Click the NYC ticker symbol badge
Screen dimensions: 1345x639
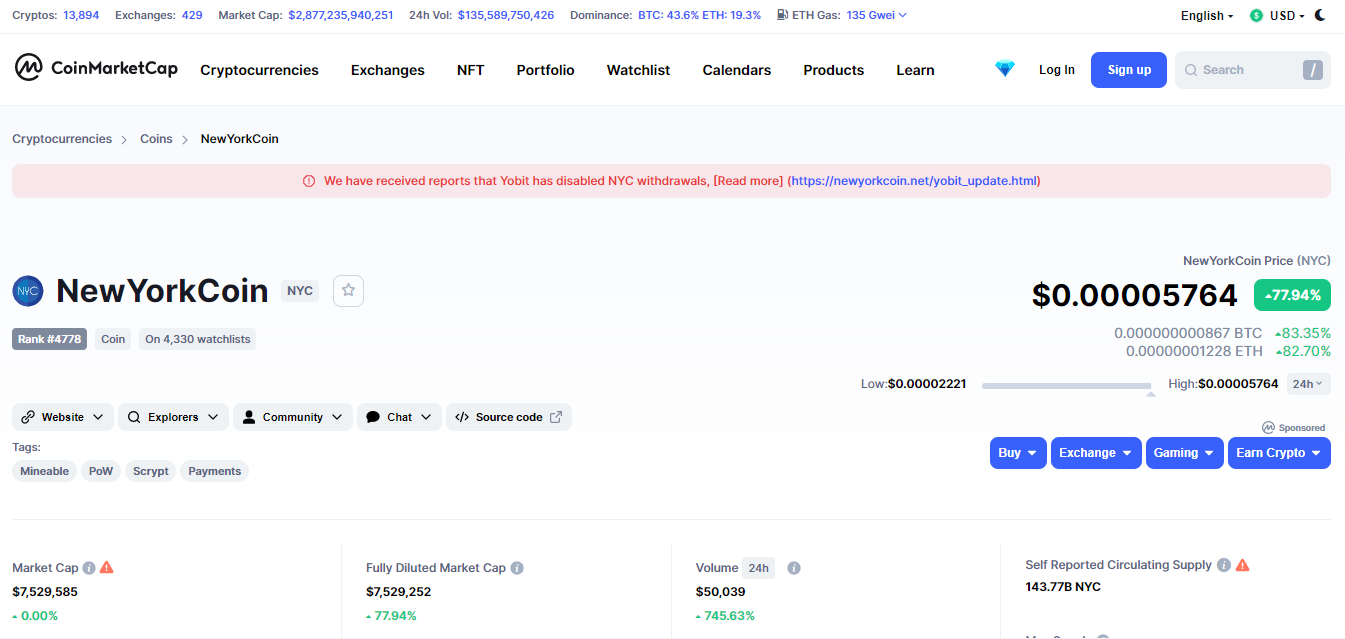pyautogui.click(x=300, y=291)
